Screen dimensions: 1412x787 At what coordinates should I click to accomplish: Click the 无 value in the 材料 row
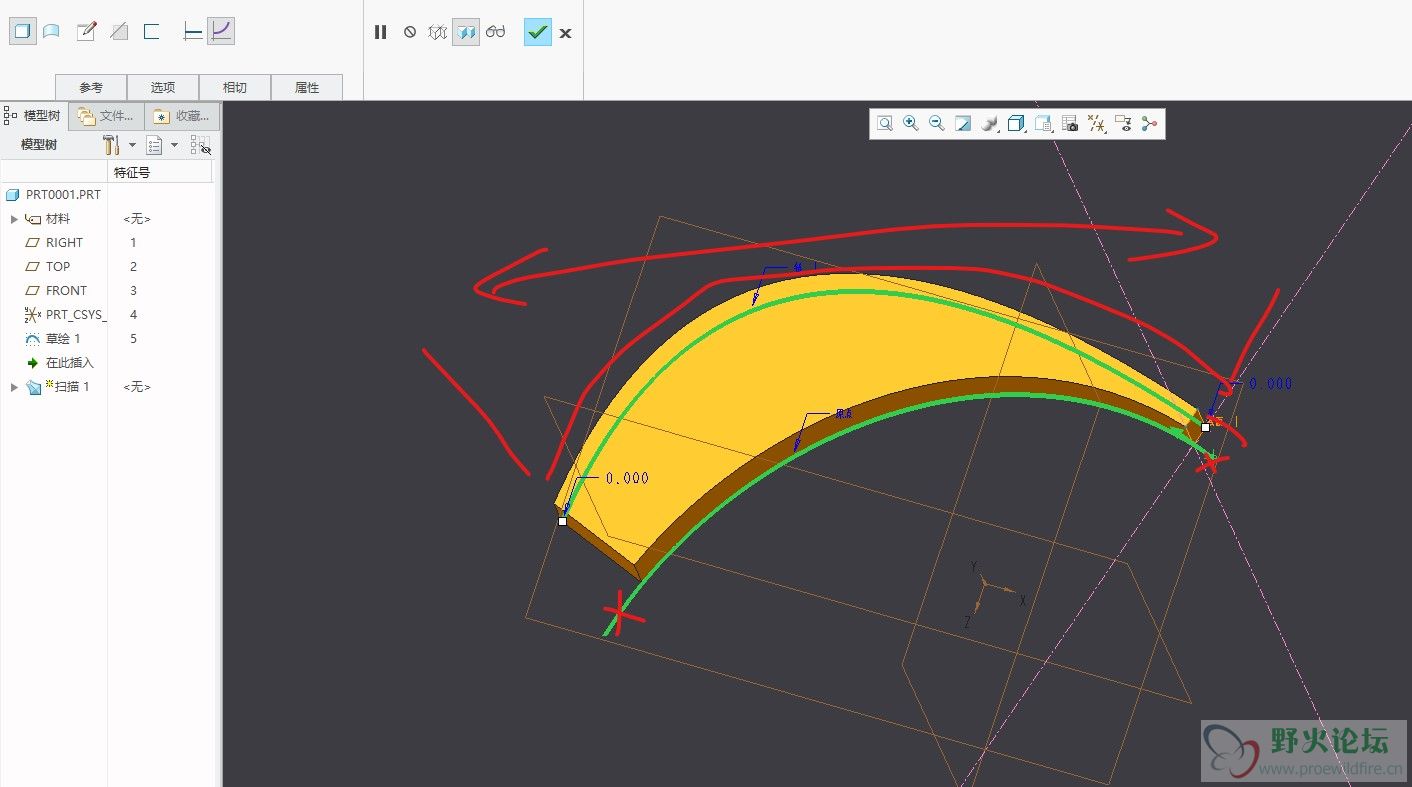pyautogui.click(x=137, y=219)
